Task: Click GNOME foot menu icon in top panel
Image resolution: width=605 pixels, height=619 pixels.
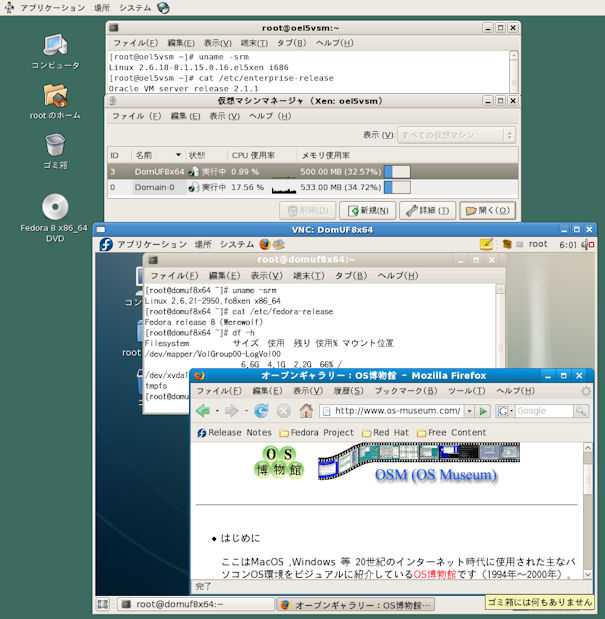Action: tap(9, 7)
